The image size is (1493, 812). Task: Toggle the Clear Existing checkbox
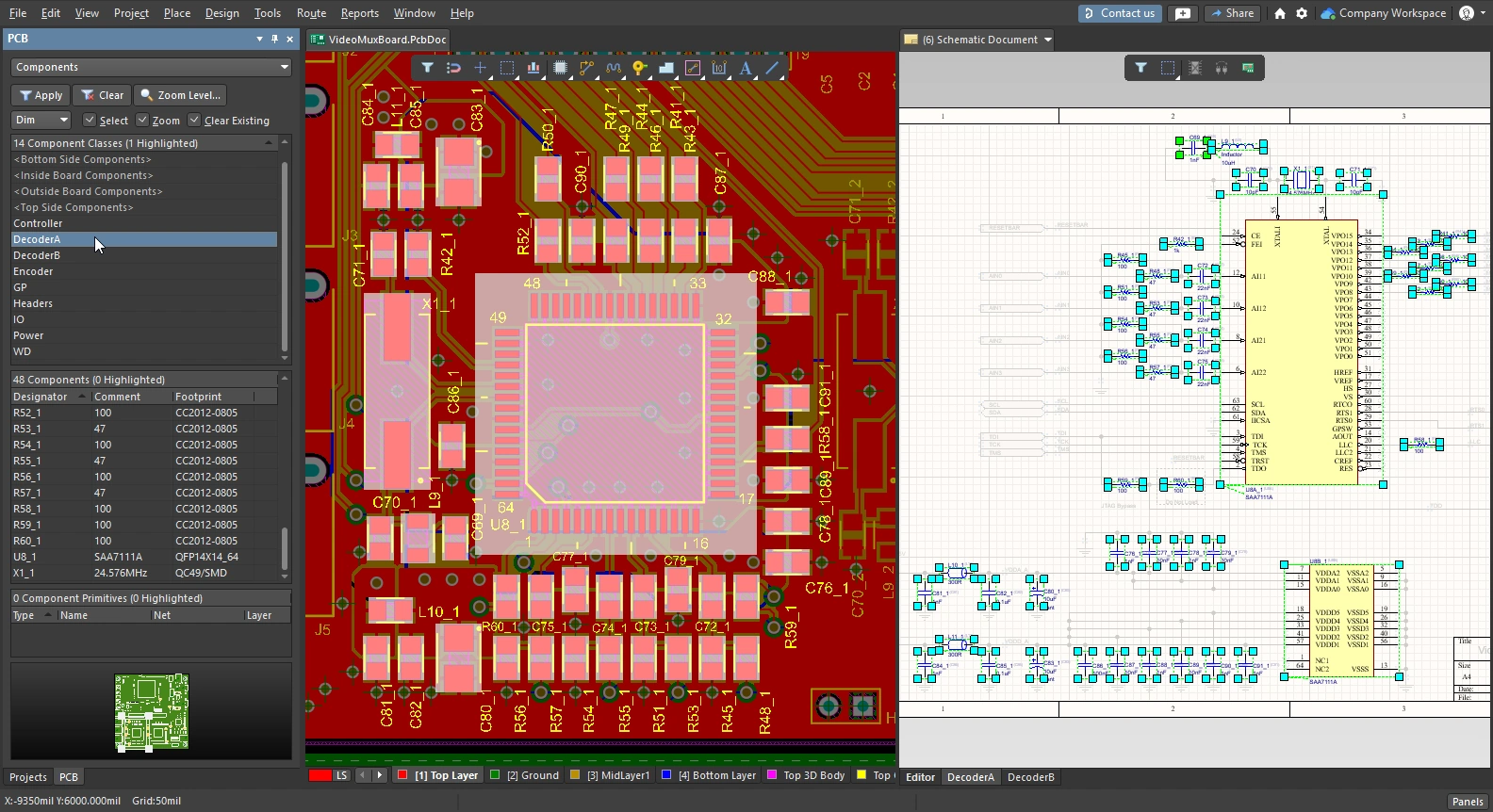[x=194, y=121]
